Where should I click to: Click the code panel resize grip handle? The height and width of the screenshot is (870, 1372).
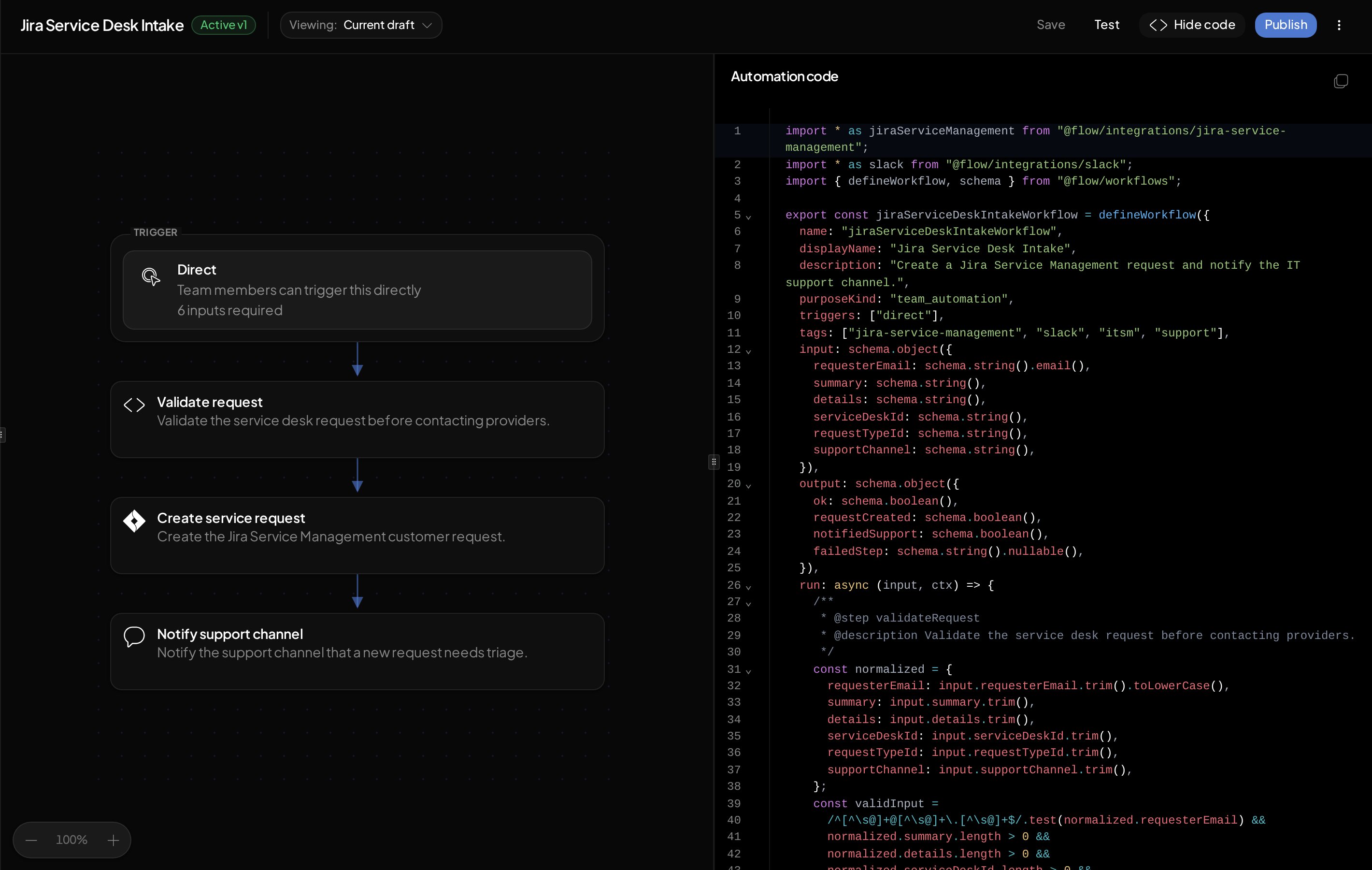[714, 462]
